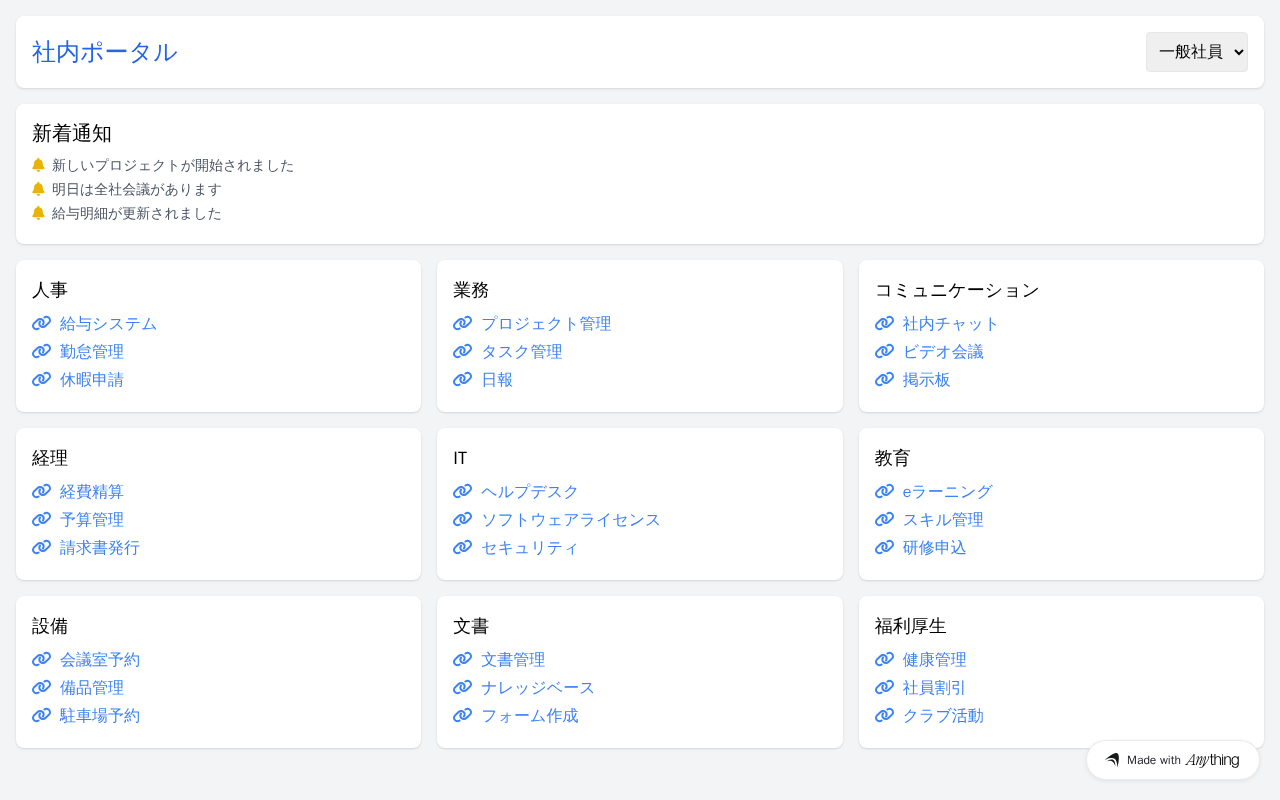
Task: Open ソフトウェアライセンス link
Action: tap(570, 520)
